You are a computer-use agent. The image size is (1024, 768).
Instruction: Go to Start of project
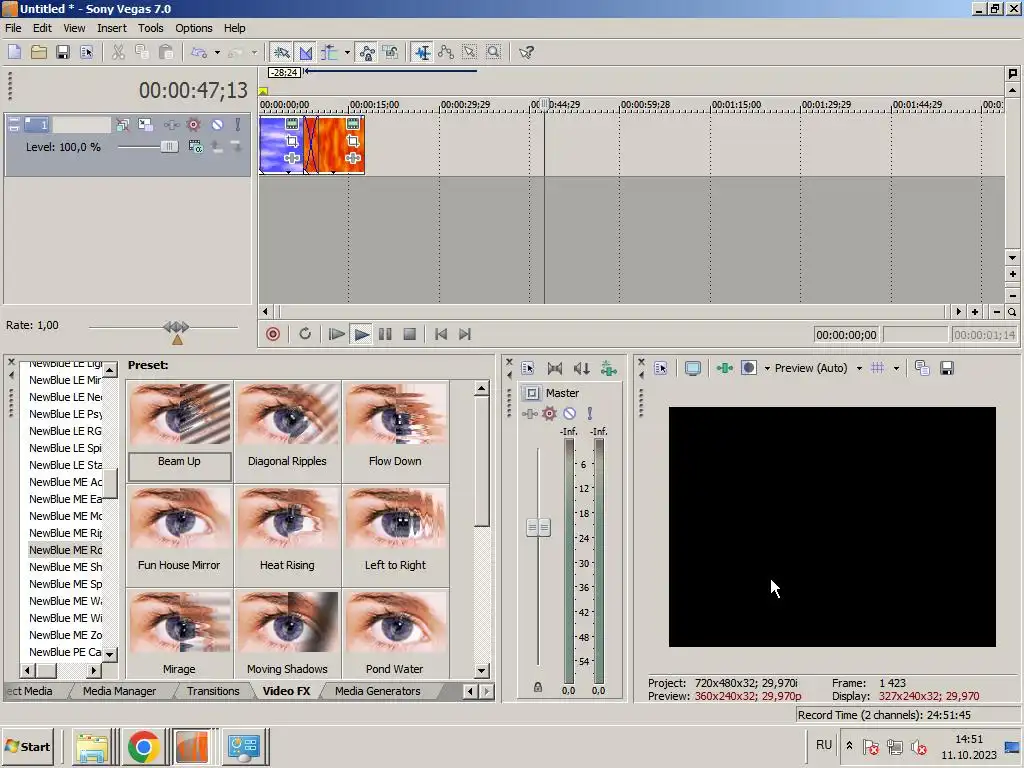point(441,334)
